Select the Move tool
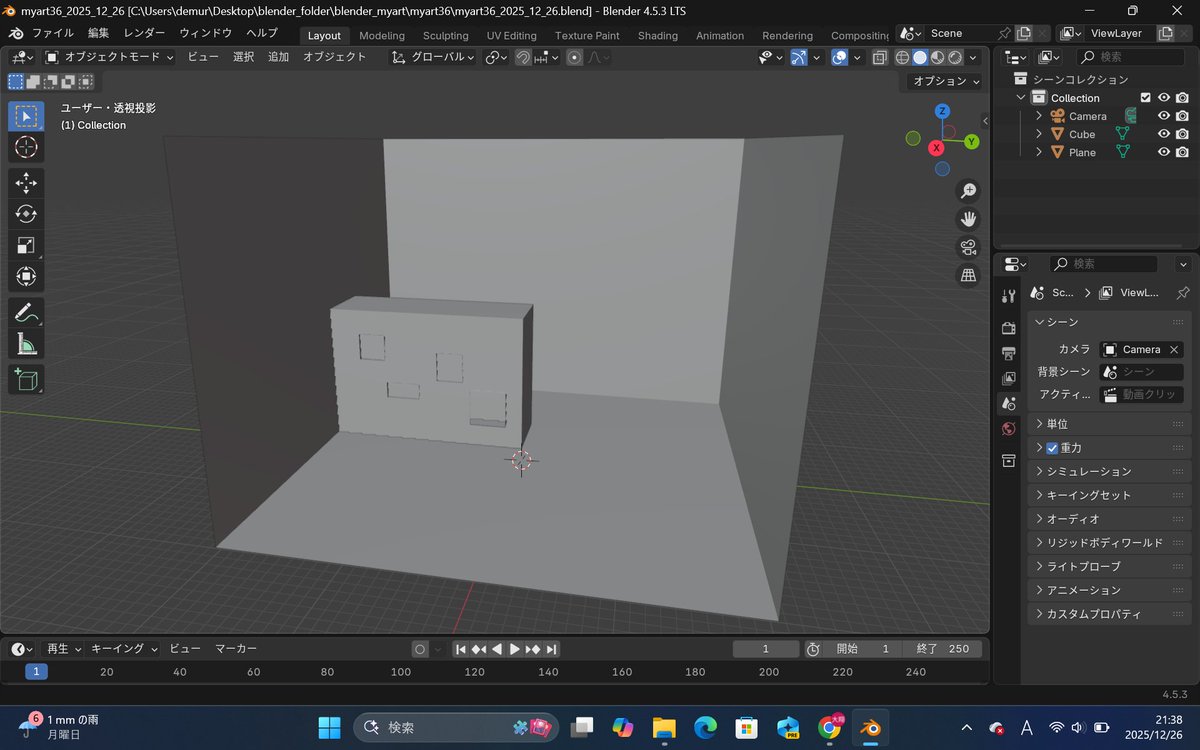This screenshot has width=1200, height=750. [x=26, y=182]
